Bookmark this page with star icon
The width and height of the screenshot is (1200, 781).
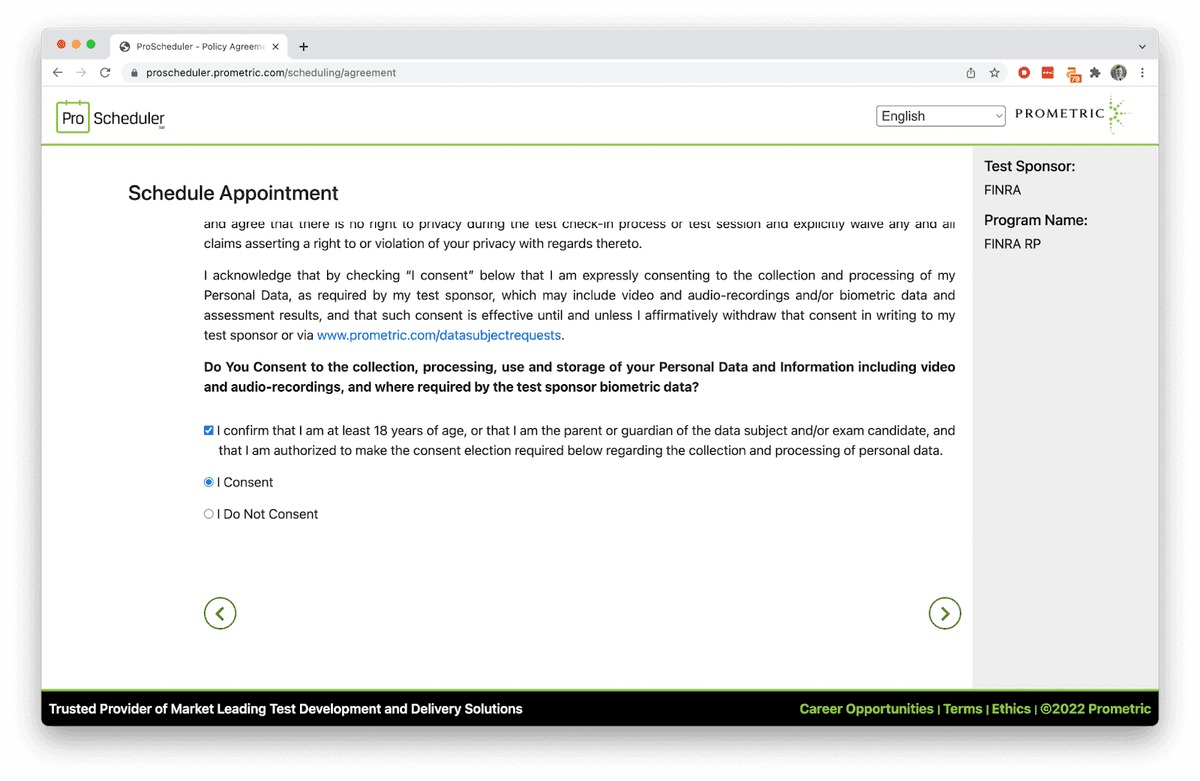click(x=995, y=73)
